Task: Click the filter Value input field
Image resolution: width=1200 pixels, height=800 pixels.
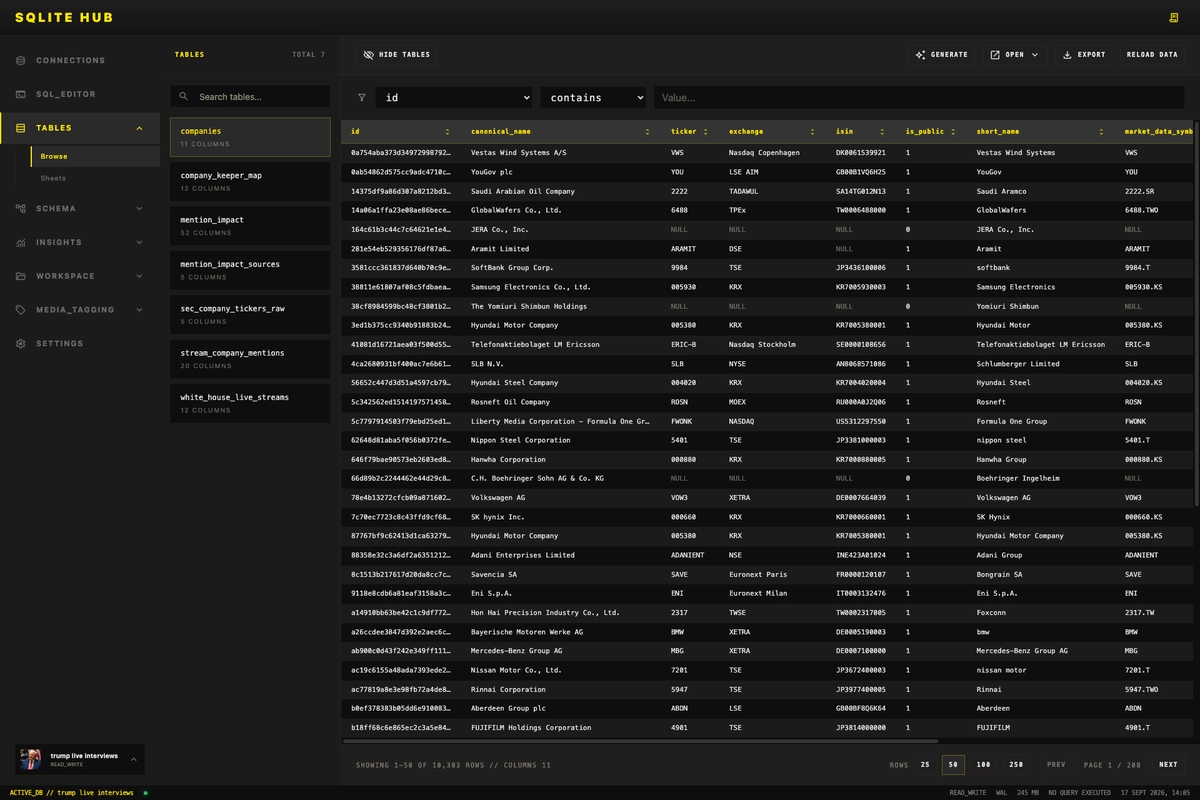Action: coord(920,98)
